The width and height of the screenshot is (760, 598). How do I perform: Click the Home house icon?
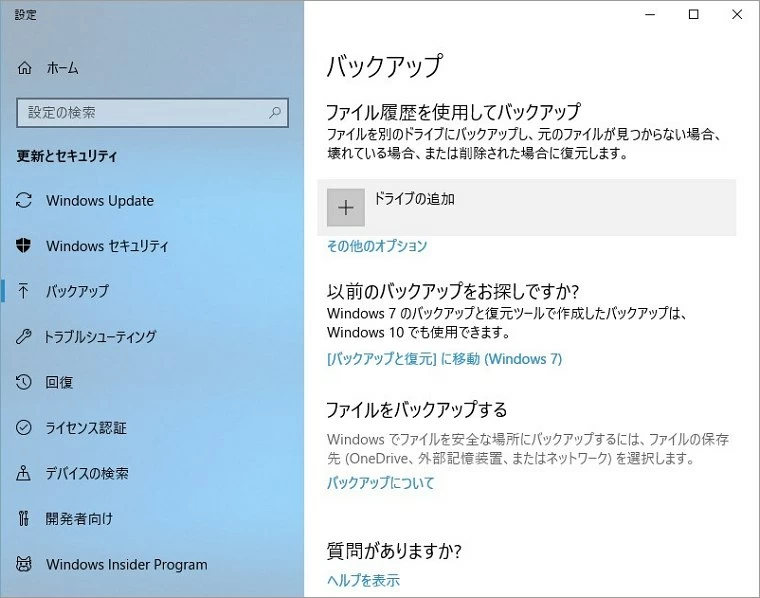point(25,68)
